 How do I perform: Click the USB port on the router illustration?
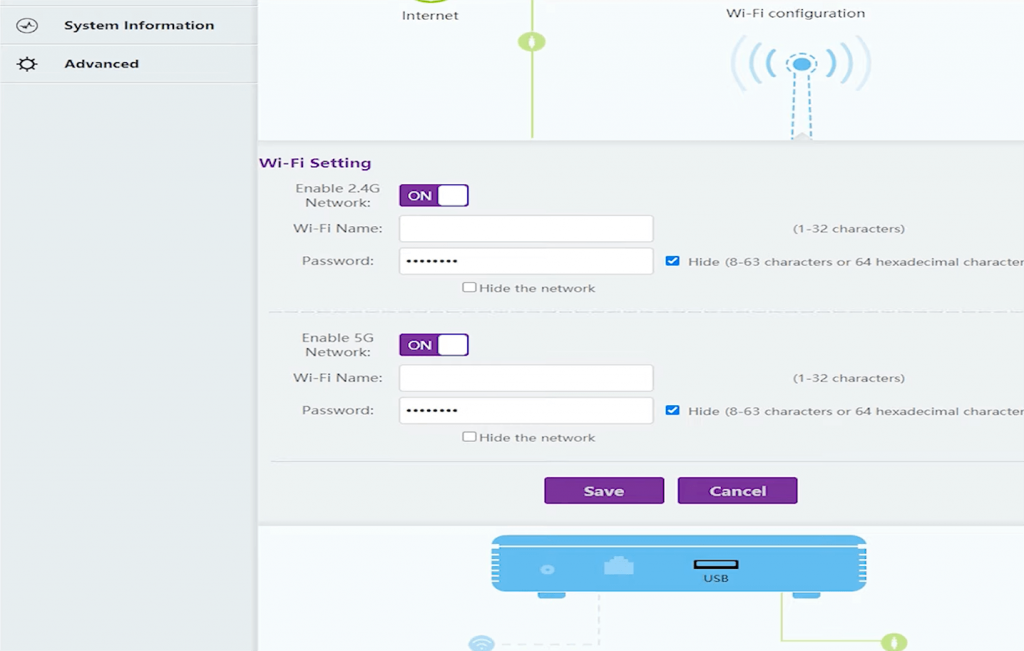pos(716,560)
